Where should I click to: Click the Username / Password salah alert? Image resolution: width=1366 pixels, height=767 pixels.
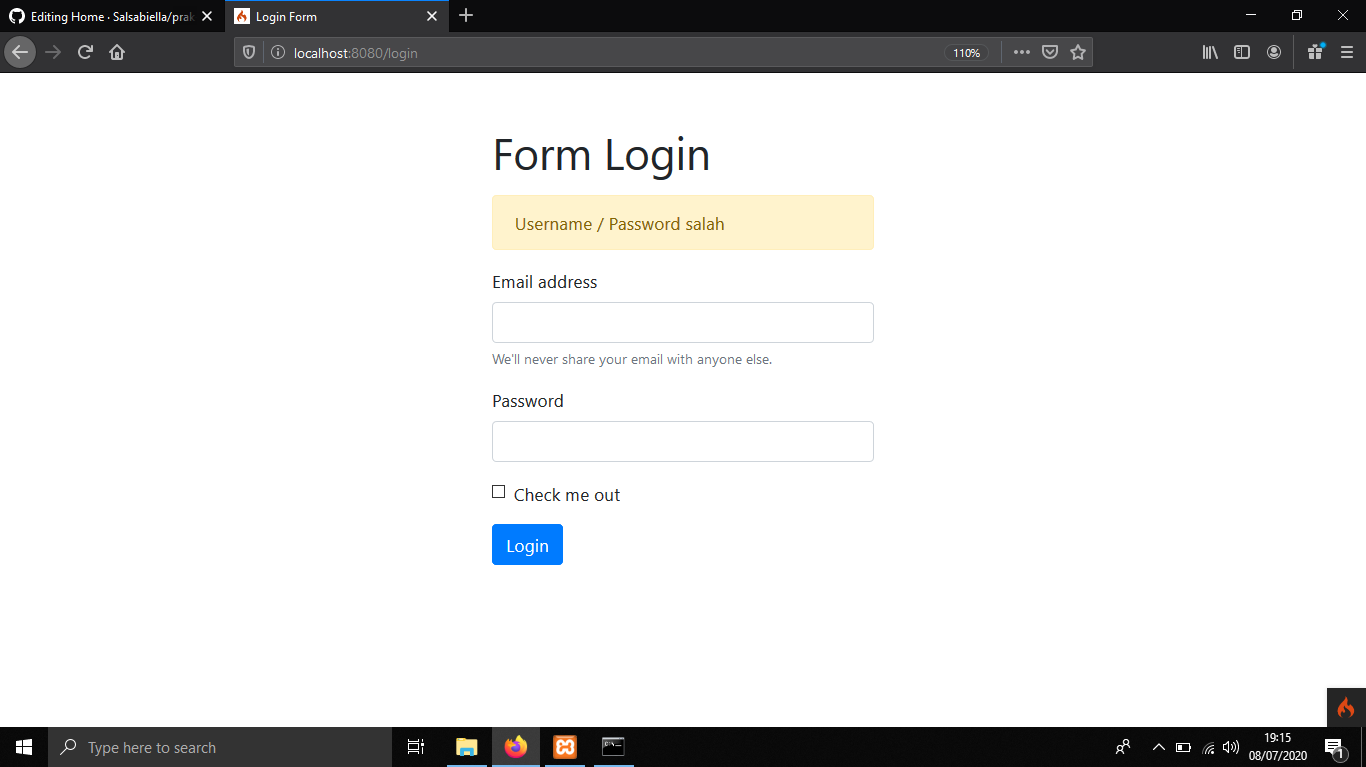coord(683,223)
